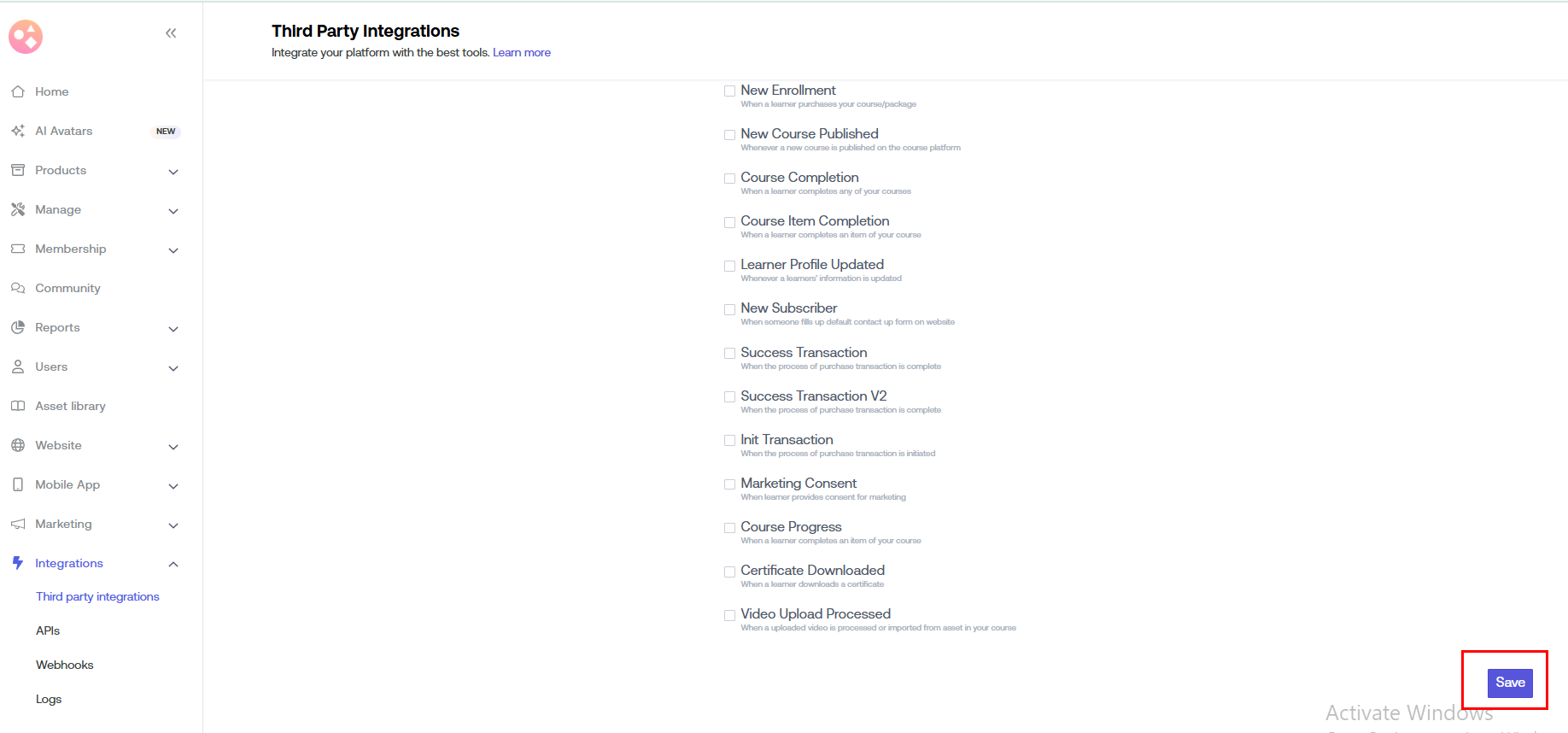The image size is (1568, 733).
Task: Click the Community chat bubbles icon
Action: [18, 288]
